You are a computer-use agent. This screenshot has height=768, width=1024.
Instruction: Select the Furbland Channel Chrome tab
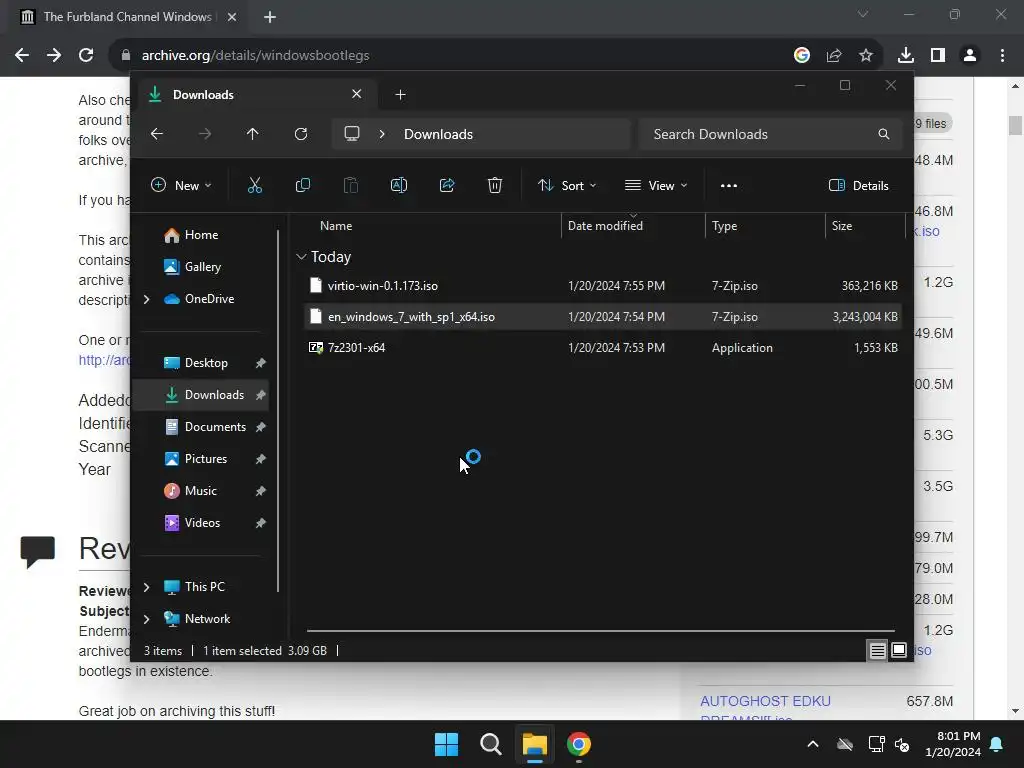point(127,17)
